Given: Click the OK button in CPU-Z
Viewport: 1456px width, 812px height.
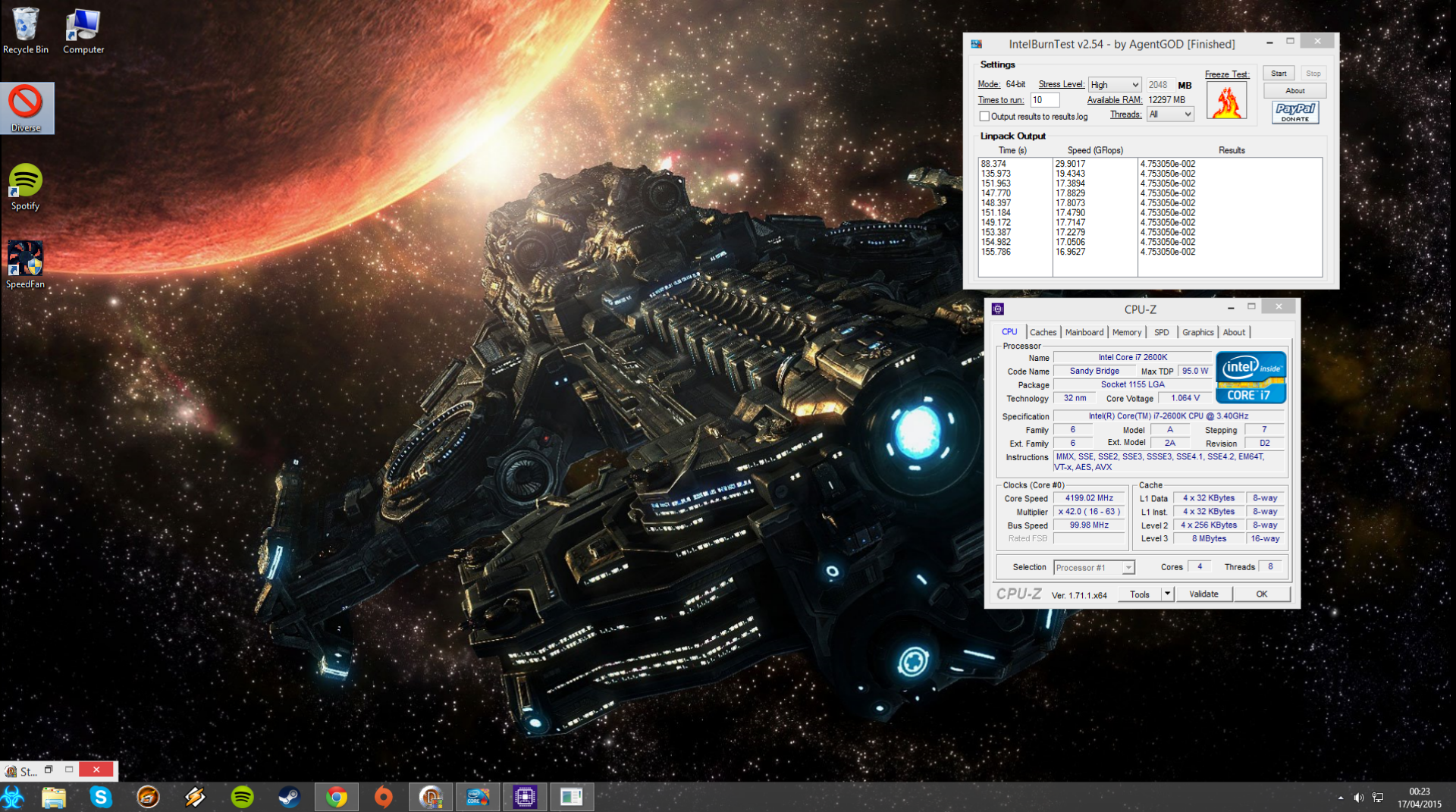Looking at the screenshot, I should 1261,594.
